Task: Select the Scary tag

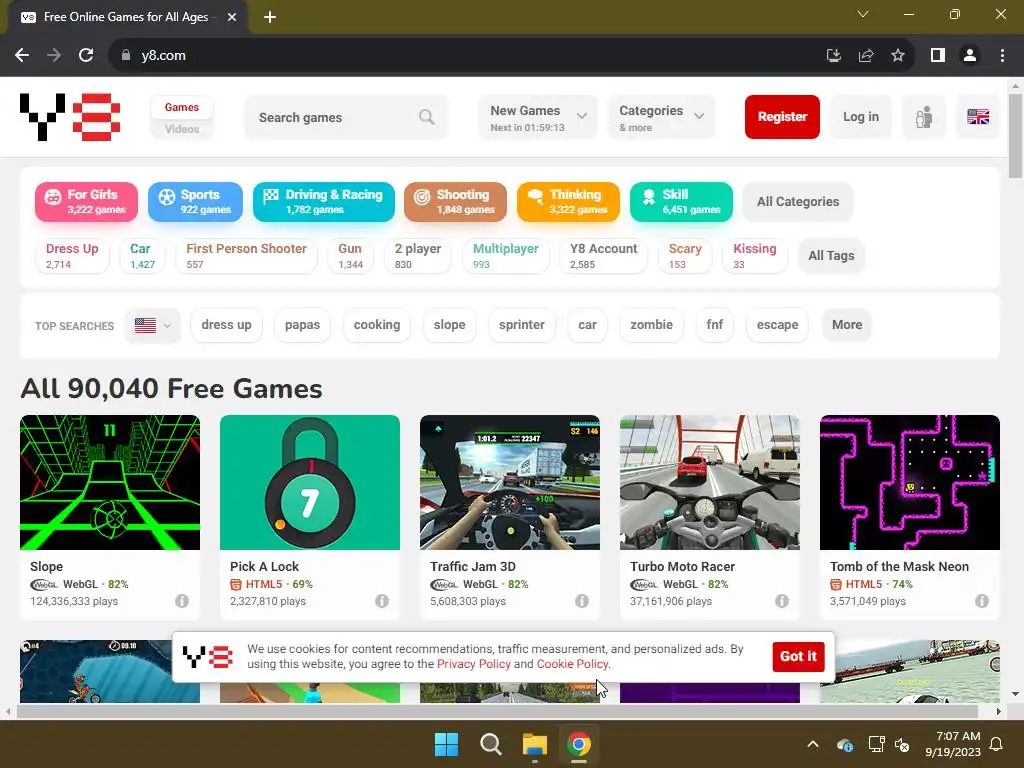Action: [684, 255]
